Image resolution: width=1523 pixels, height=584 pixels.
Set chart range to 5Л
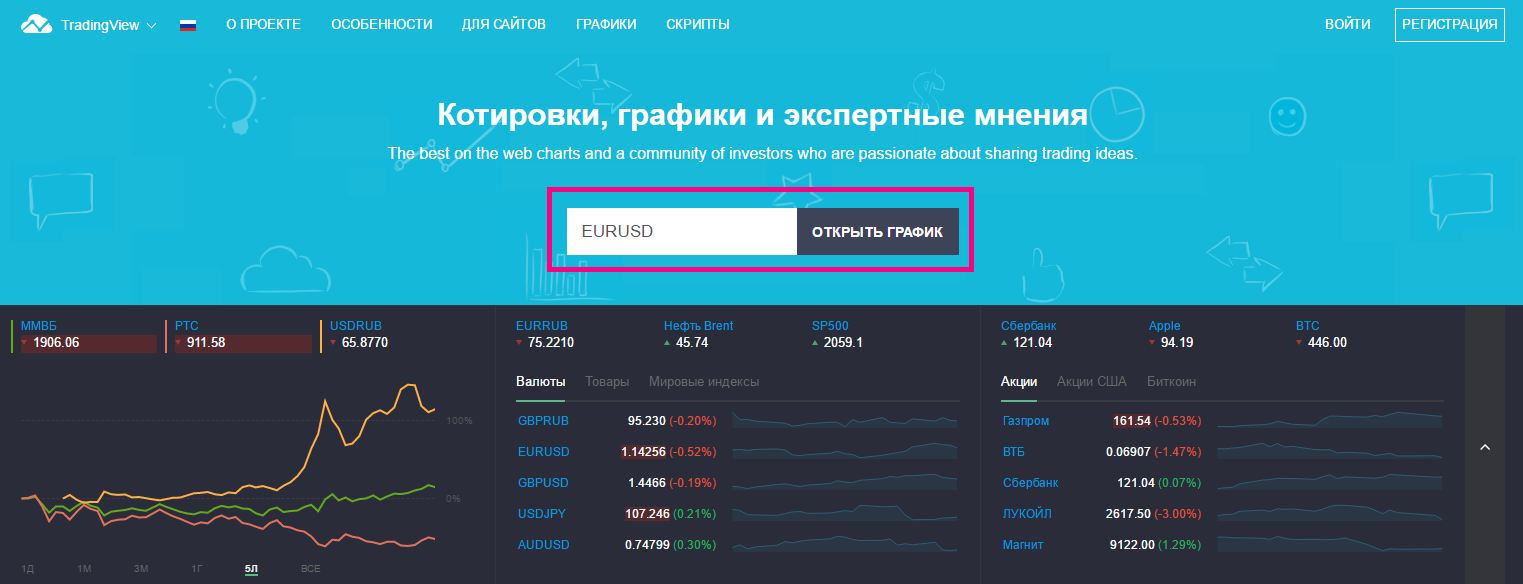251,568
